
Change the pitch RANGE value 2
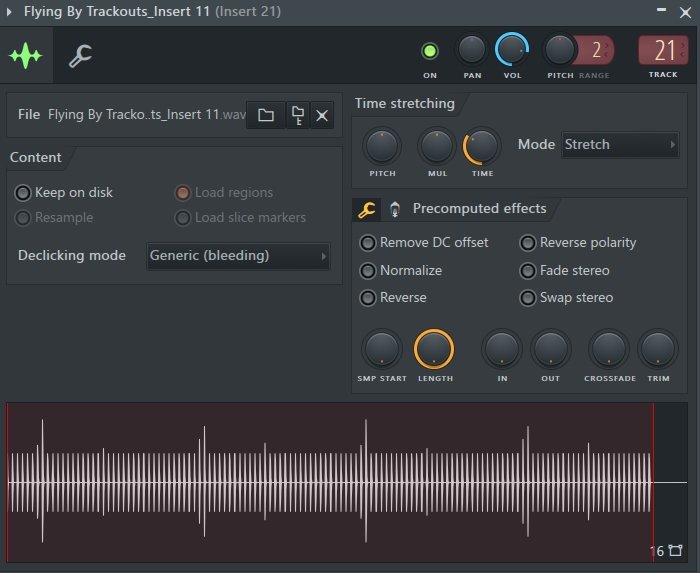(596, 50)
